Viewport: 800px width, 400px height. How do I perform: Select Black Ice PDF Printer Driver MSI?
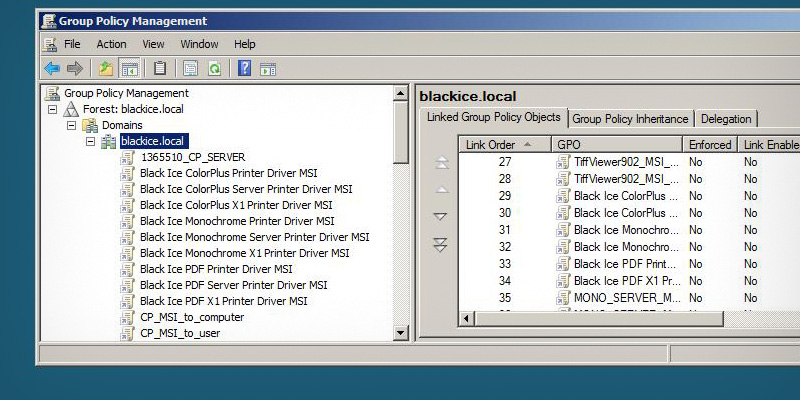click(216, 269)
